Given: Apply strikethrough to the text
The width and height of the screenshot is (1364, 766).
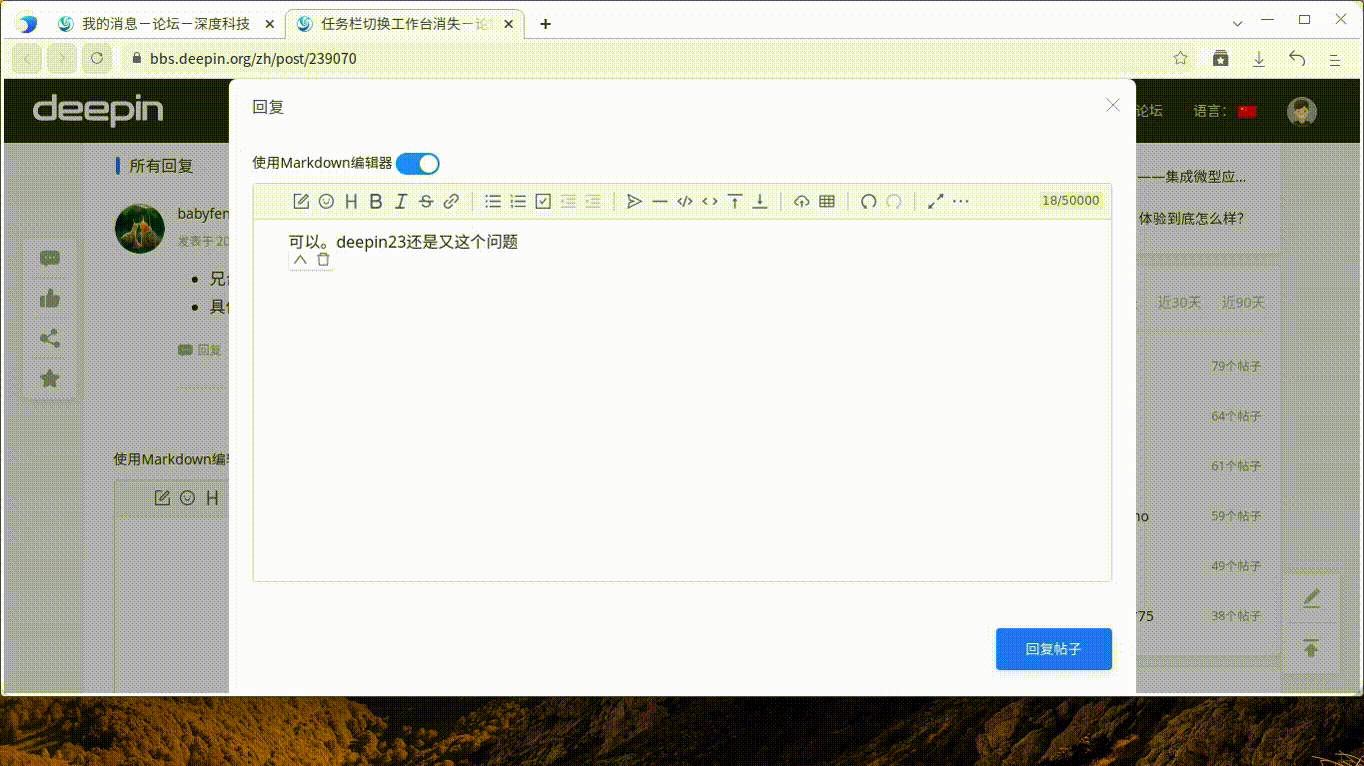Looking at the screenshot, I should (425, 201).
